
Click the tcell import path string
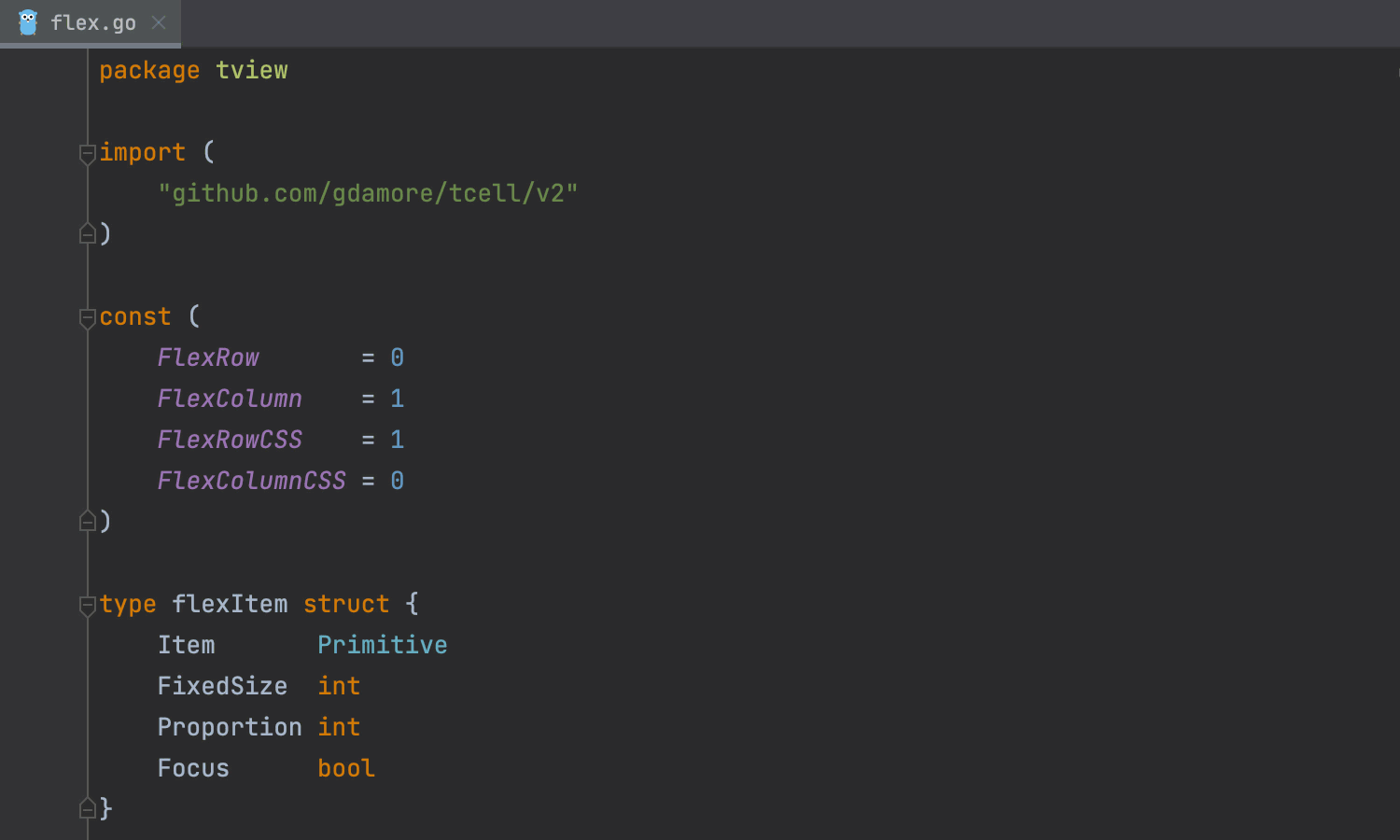(x=368, y=193)
